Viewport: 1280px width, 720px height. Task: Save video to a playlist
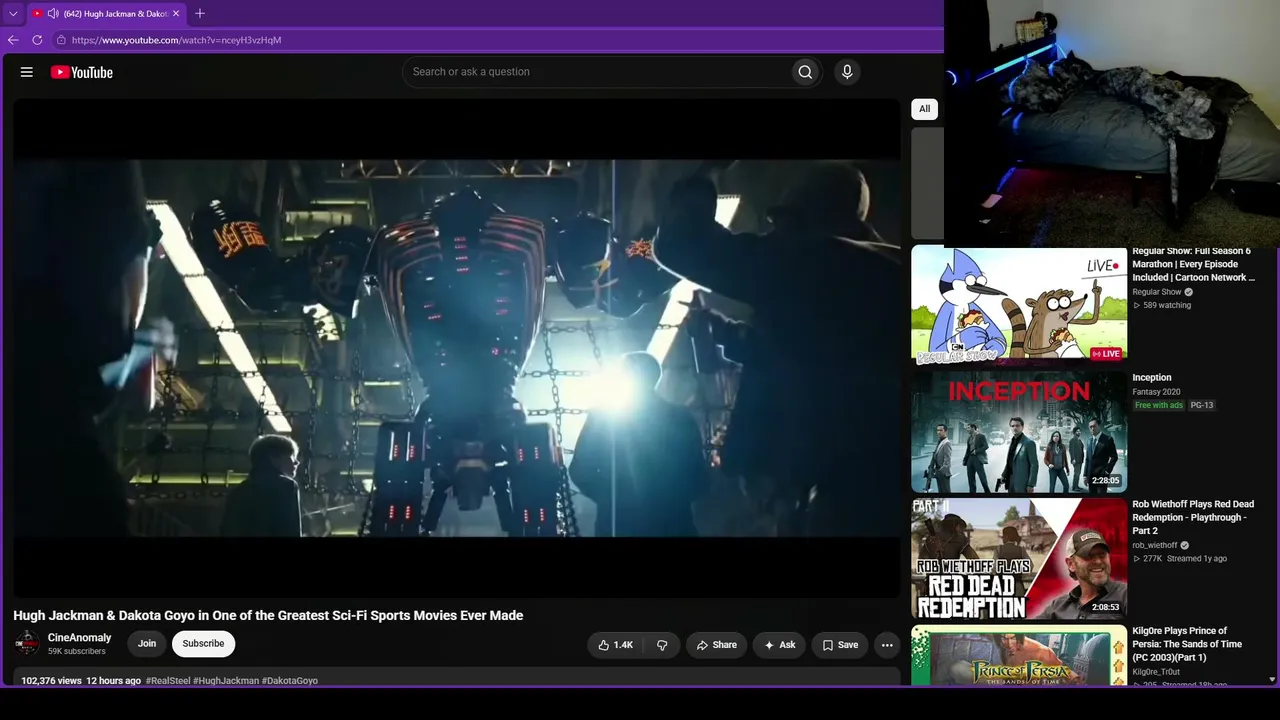coord(840,645)
